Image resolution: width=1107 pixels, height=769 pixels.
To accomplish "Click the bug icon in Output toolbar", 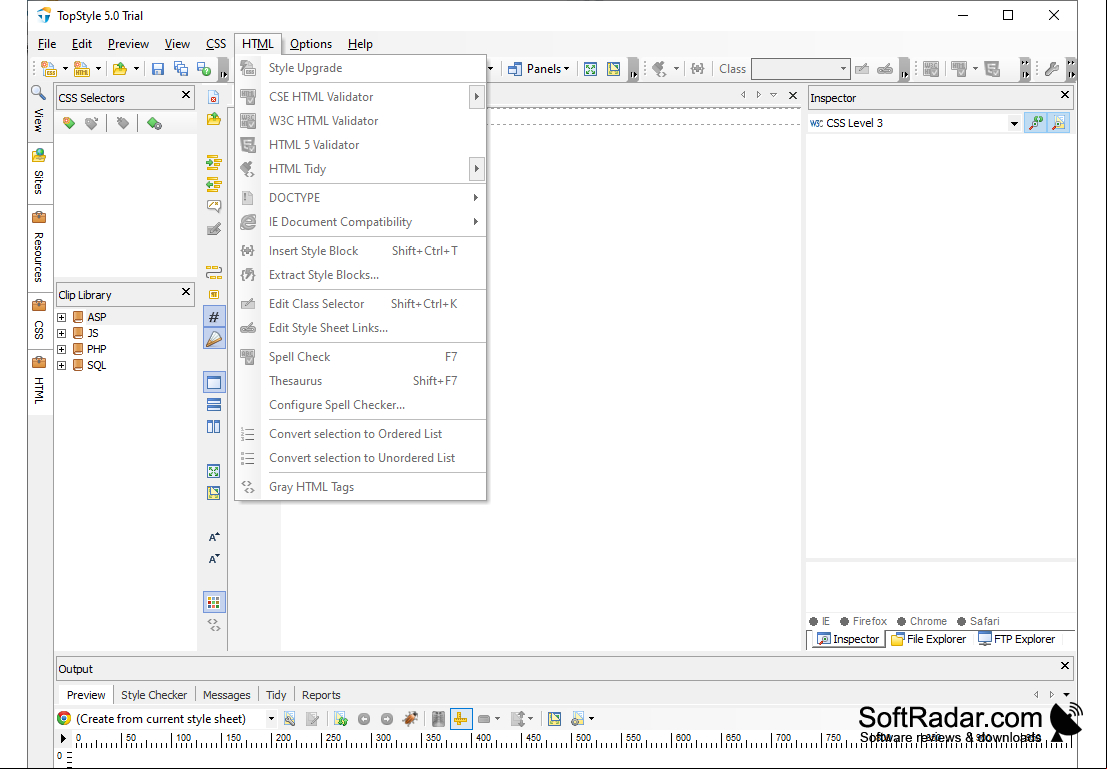I will (x=409, y=719).
